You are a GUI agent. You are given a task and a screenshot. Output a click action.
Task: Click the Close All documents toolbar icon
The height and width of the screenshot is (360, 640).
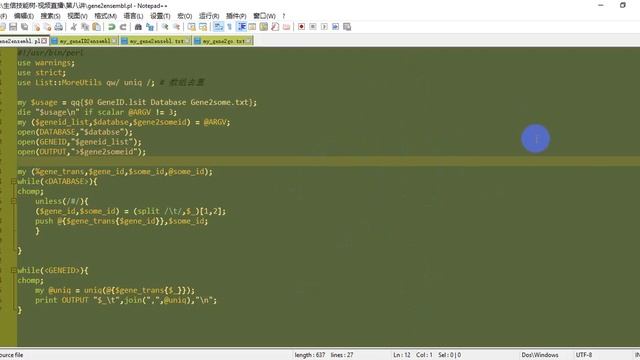point(47,27)
